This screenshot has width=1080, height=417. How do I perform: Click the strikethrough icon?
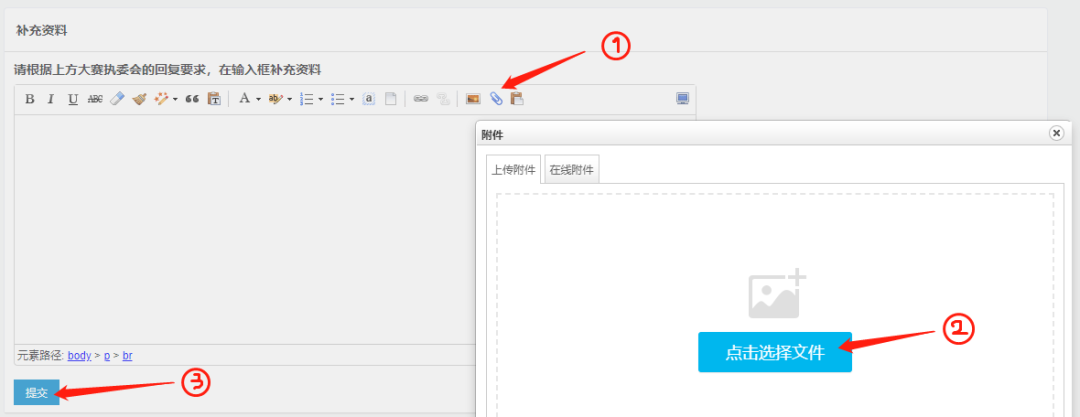pos(95,99)
